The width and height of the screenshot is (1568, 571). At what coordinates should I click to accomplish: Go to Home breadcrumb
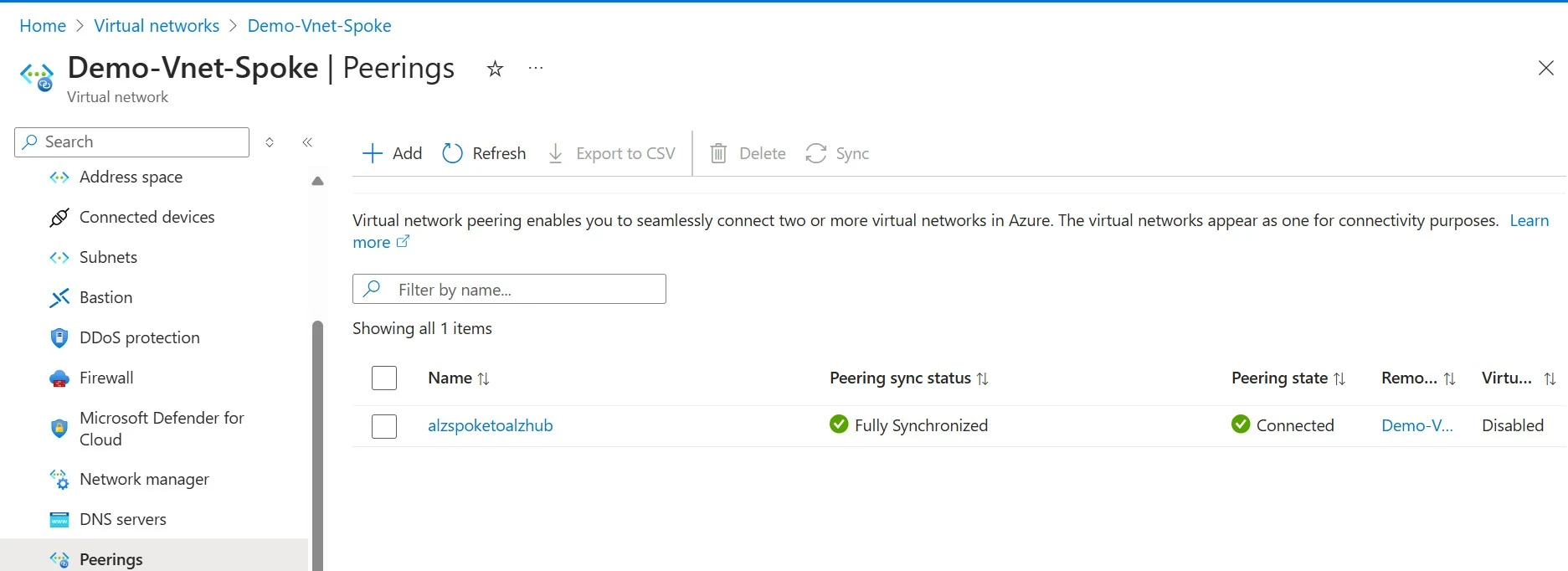43,26
